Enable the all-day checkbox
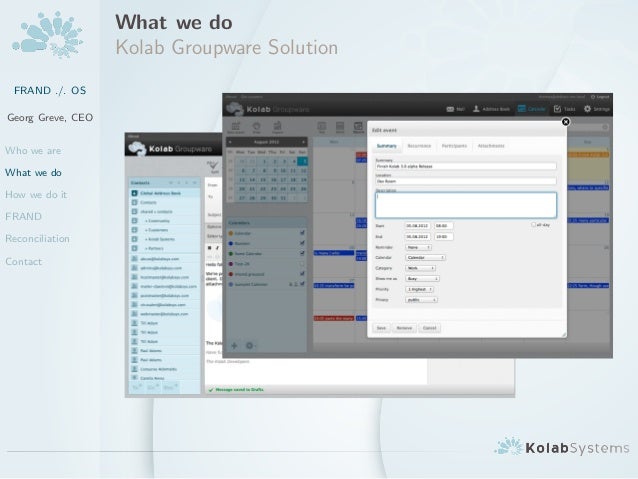This screenshot has height=479, width=638. click(x=533, y=225)
